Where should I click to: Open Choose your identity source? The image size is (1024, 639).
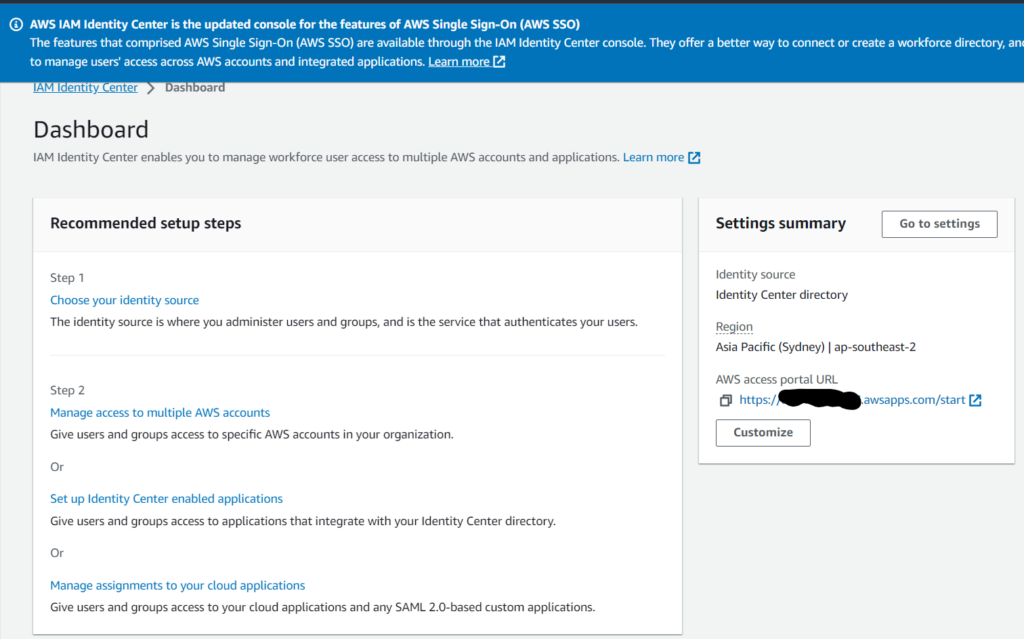tap(124, 300)
